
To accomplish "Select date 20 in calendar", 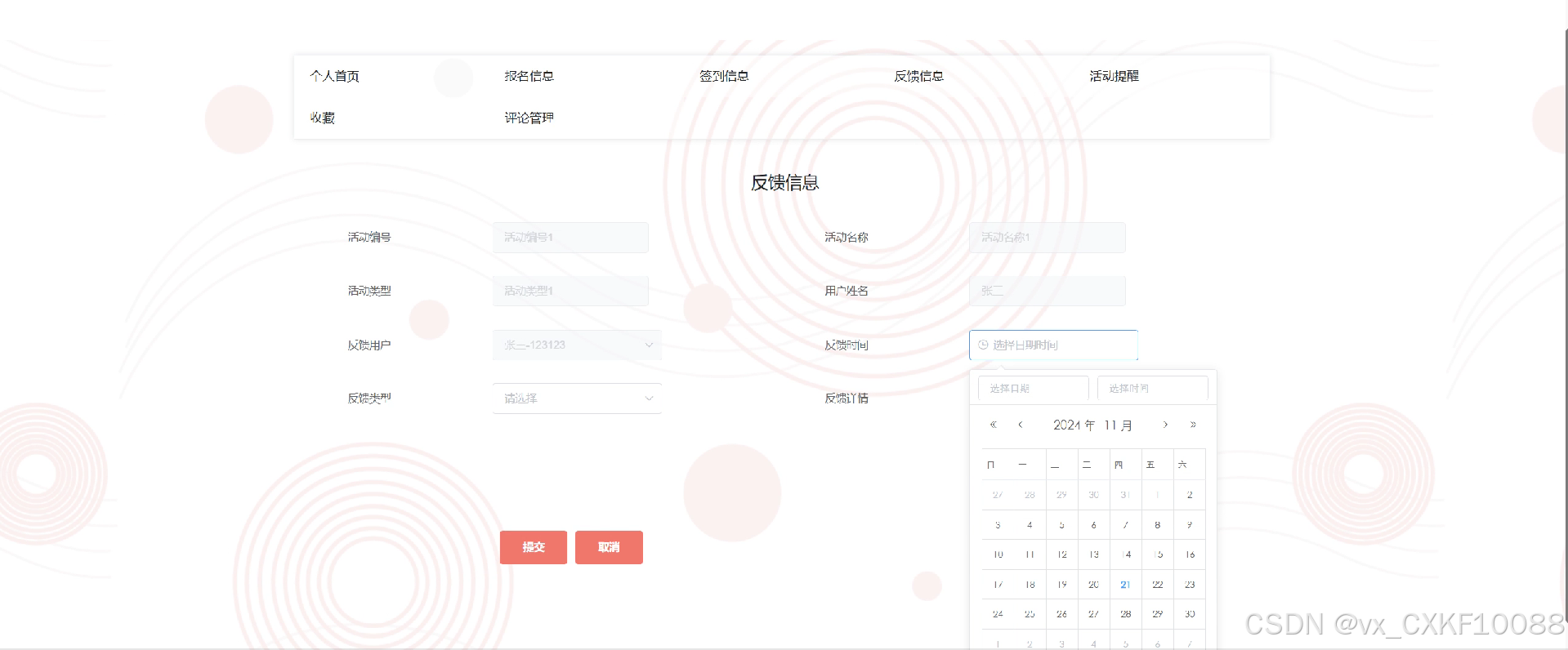I will [x=1093, y=585].
